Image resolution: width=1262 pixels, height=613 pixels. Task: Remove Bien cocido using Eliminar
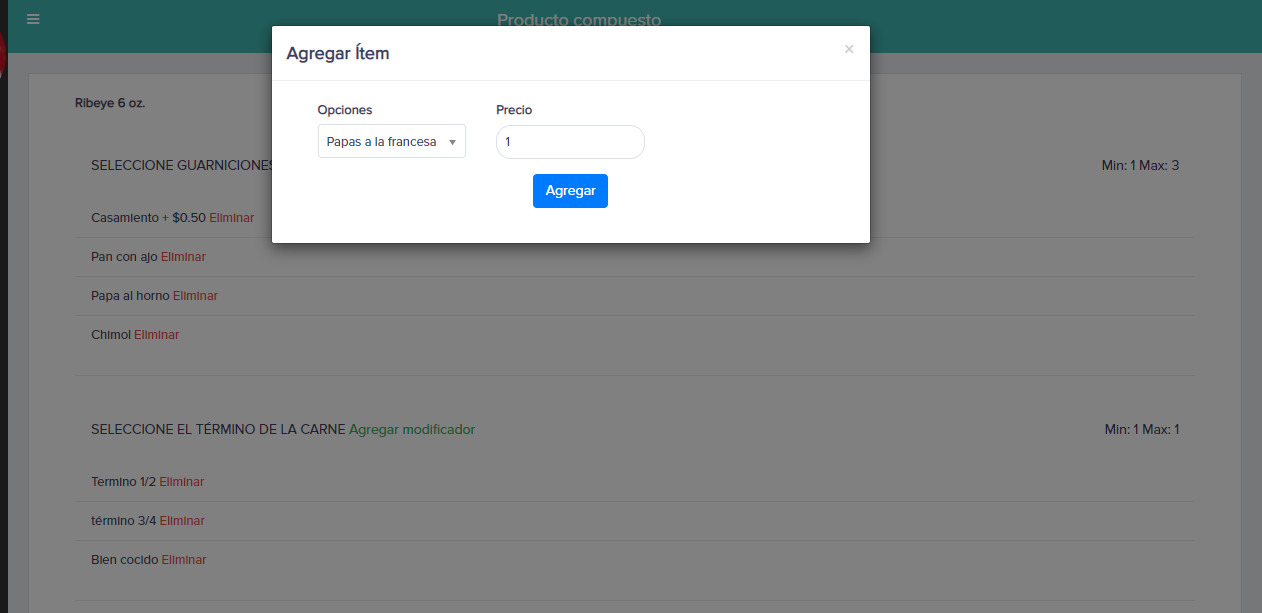(184, 560)
